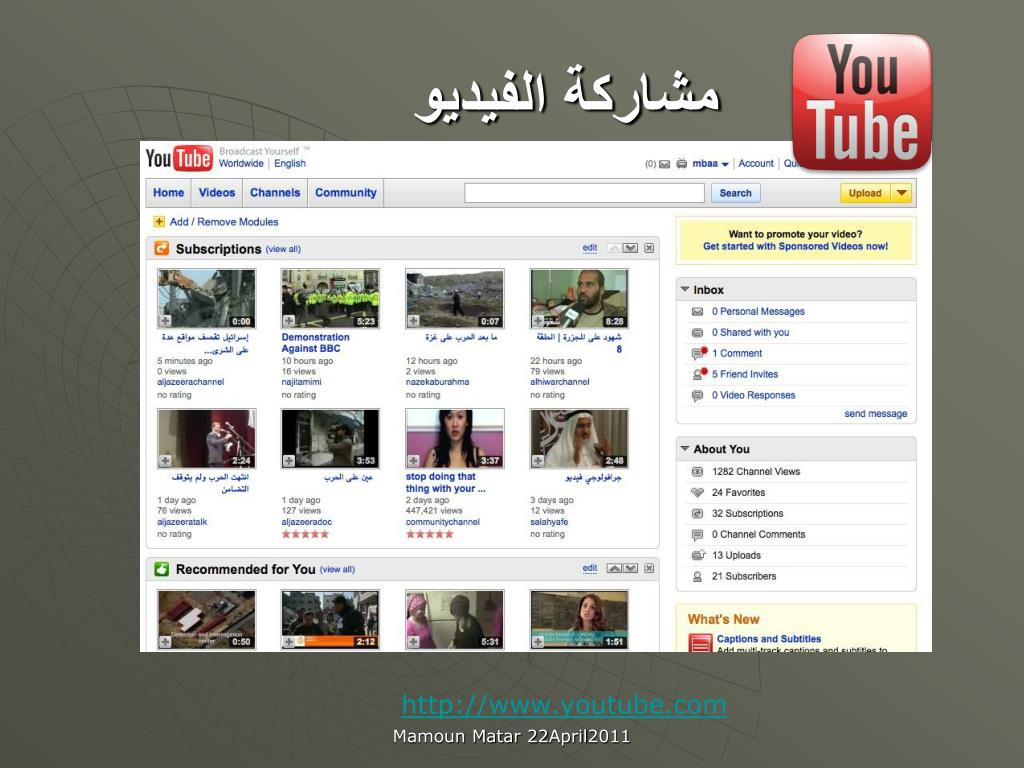Click the five-star rating under communitychannel
The width and height of the screenshot is (1024, 768).
coord(430,534)
